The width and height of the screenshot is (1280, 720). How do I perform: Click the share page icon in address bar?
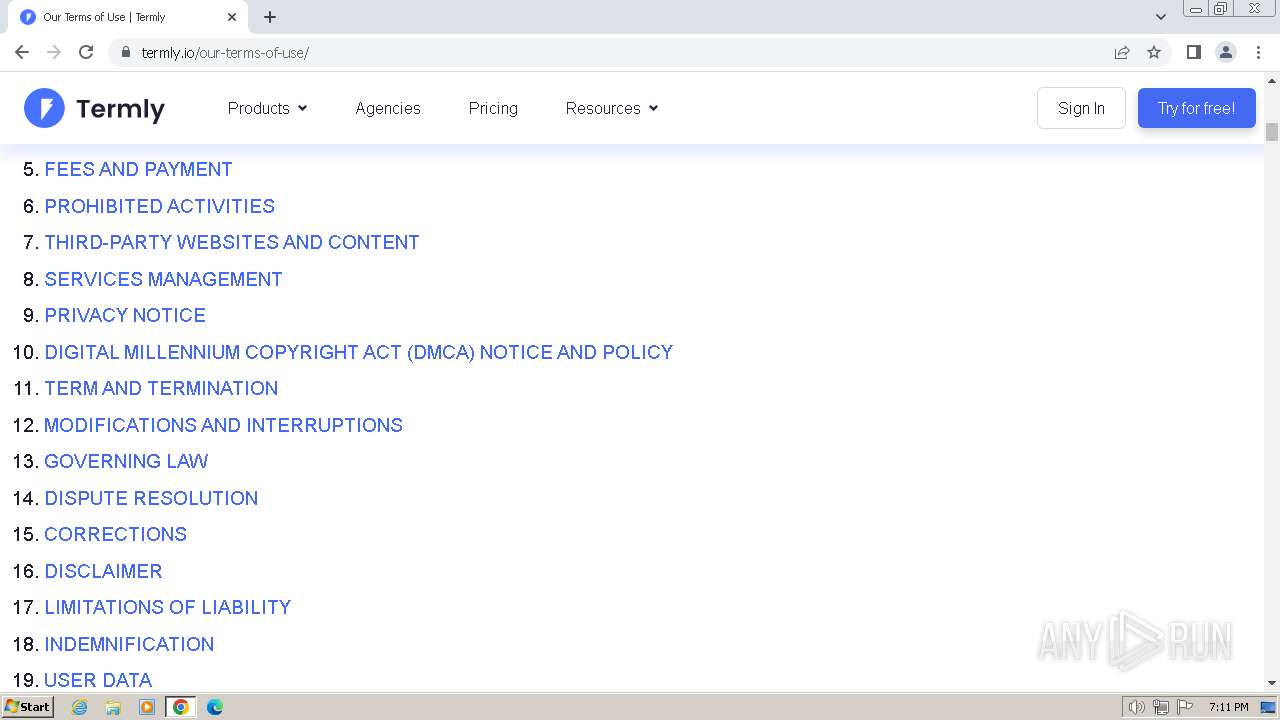pos(1122,52)
